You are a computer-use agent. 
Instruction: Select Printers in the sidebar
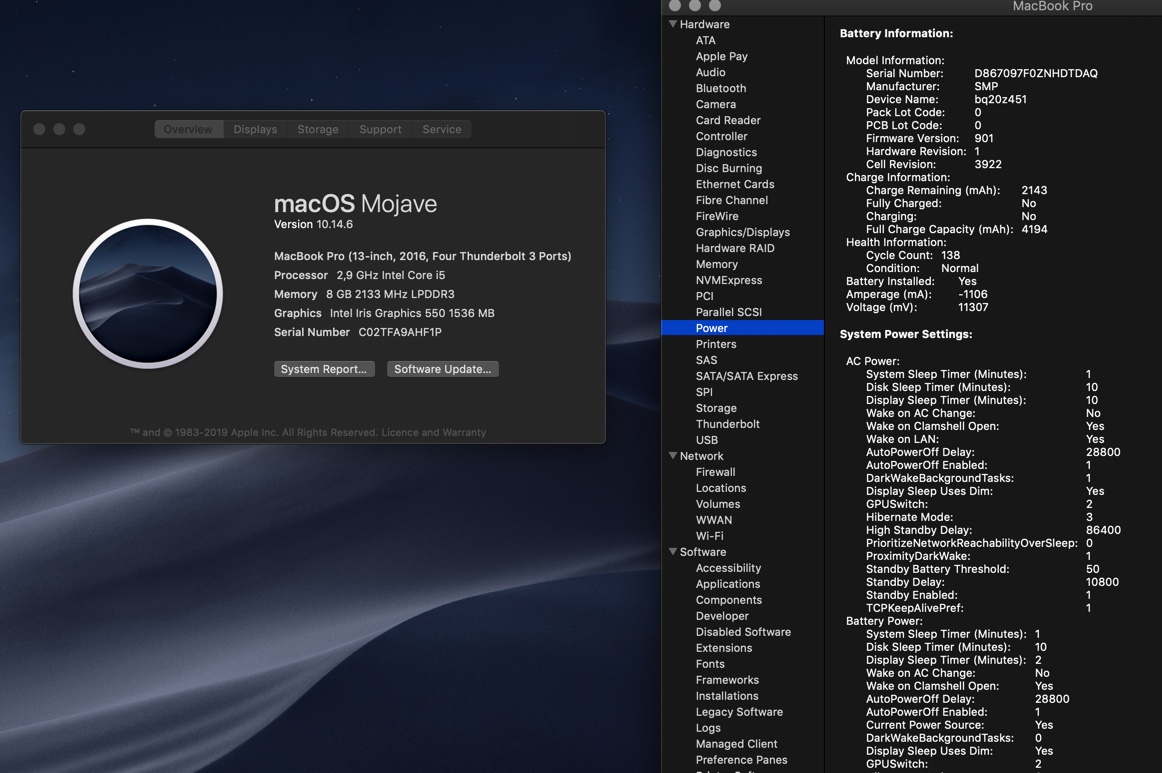click(x=716, y=344)
